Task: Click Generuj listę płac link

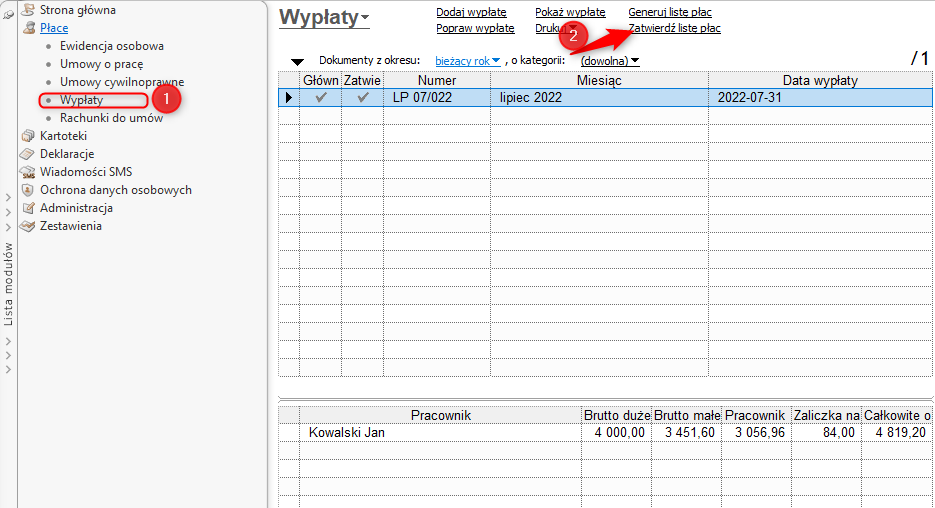Action: 670,12
